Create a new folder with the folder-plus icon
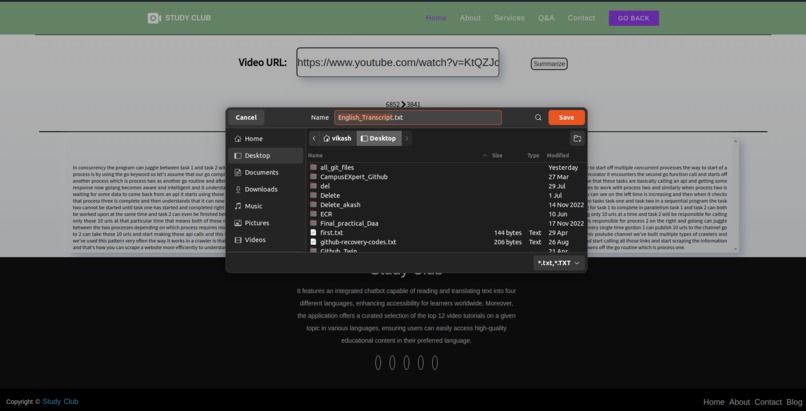Screen dimensions: 806x411 pos(577,139)
